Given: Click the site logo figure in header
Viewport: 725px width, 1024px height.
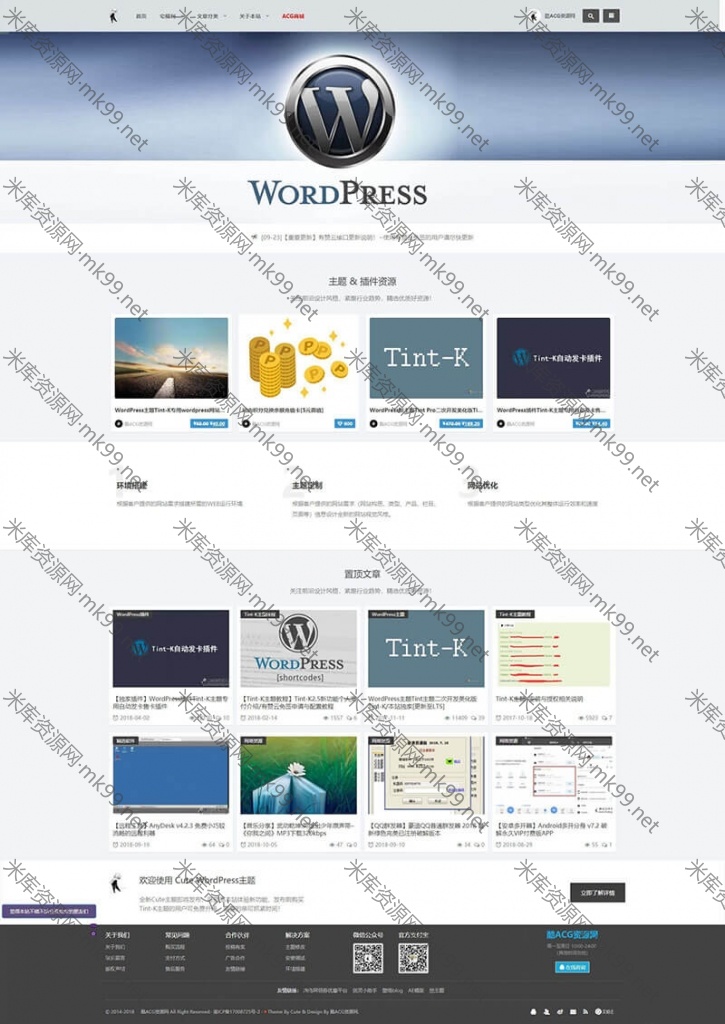Looking at the screenshot, I should [x=114, y=16].
